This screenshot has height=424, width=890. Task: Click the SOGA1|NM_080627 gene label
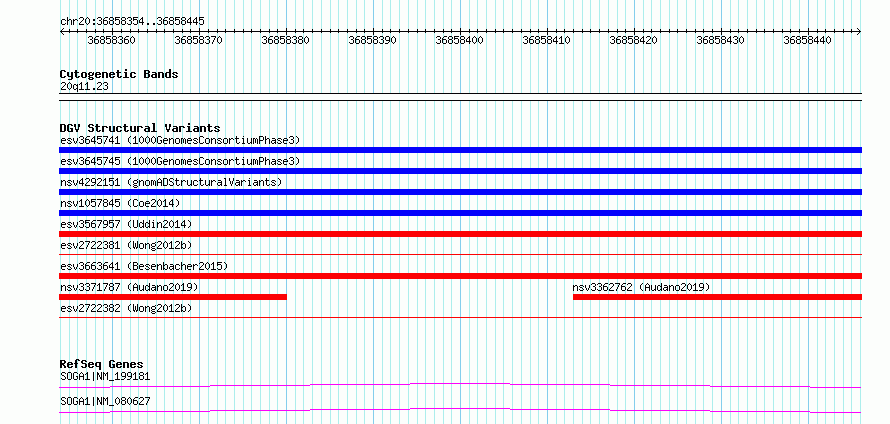point(105,401)
